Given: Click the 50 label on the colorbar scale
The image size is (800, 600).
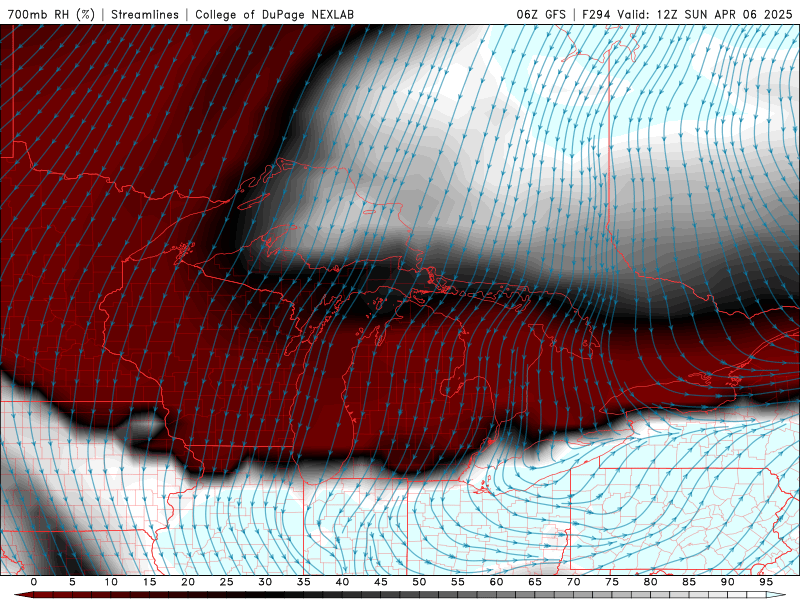Looking at the screenshot, I should [x=419, y=582].
